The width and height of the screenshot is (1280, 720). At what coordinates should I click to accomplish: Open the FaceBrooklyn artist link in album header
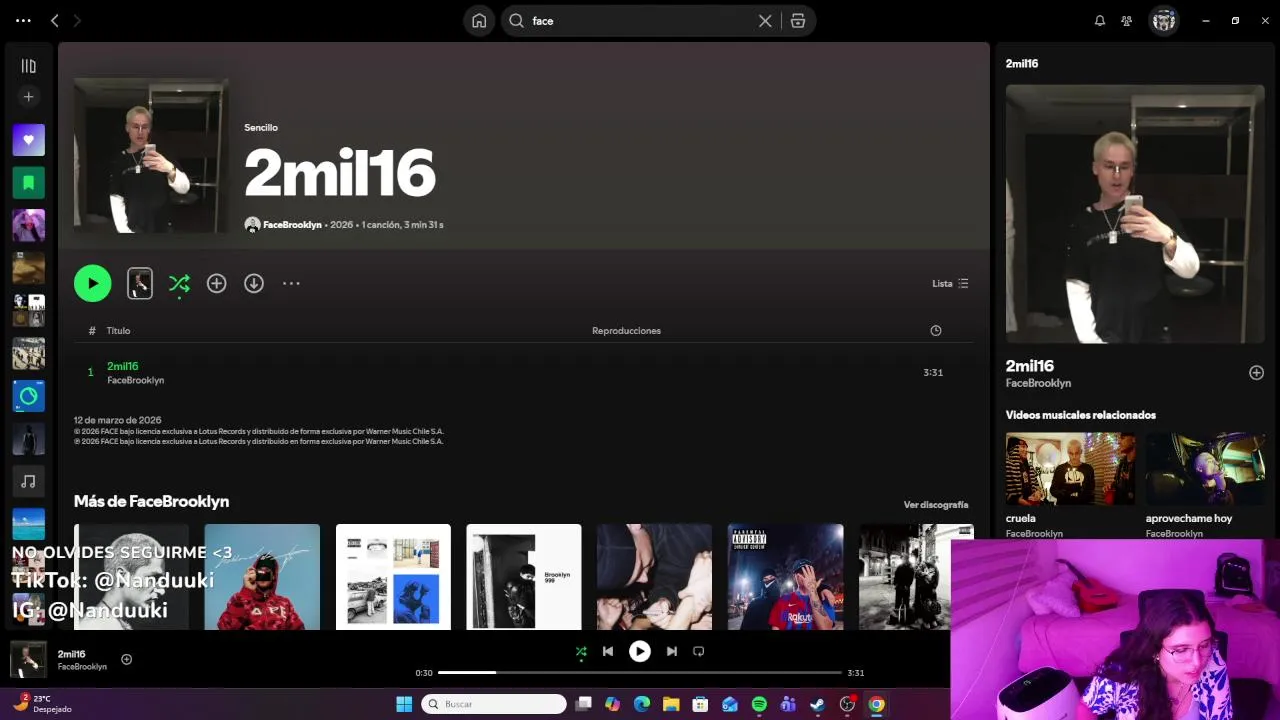click(x=292, y=225)
